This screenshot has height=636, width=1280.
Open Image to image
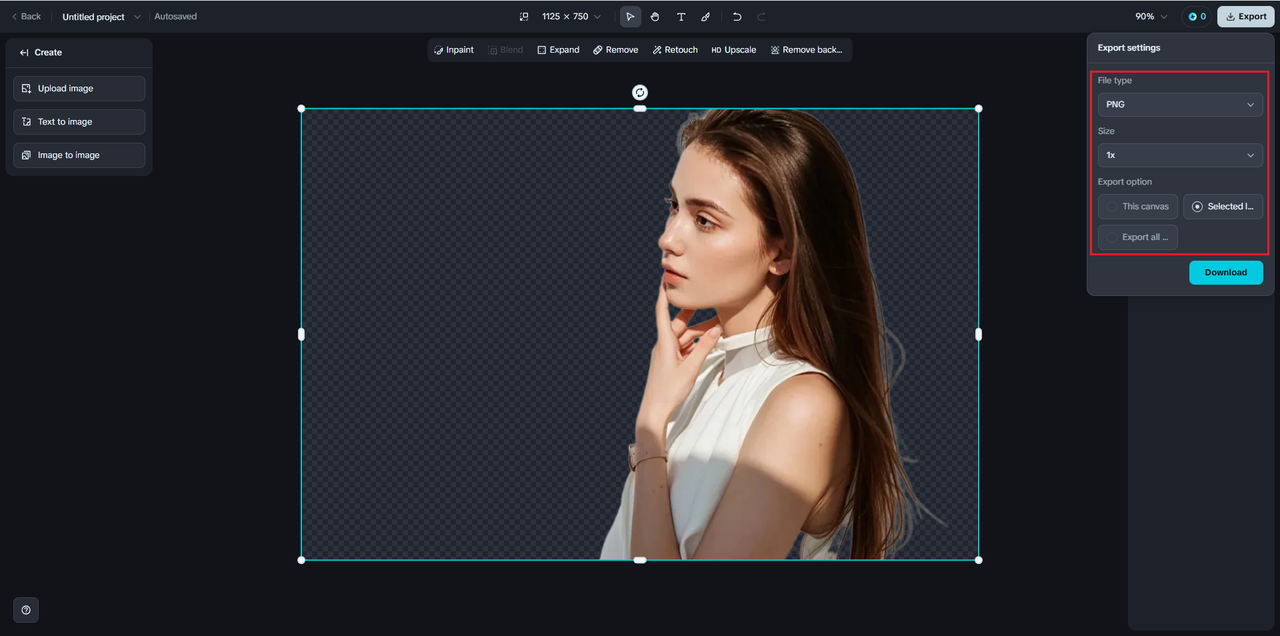tap(79, 155)
